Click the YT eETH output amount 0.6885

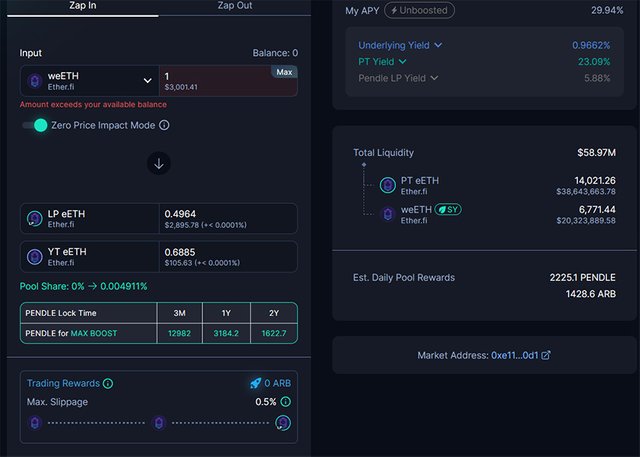pyautogui.click(x=180, y=252)
